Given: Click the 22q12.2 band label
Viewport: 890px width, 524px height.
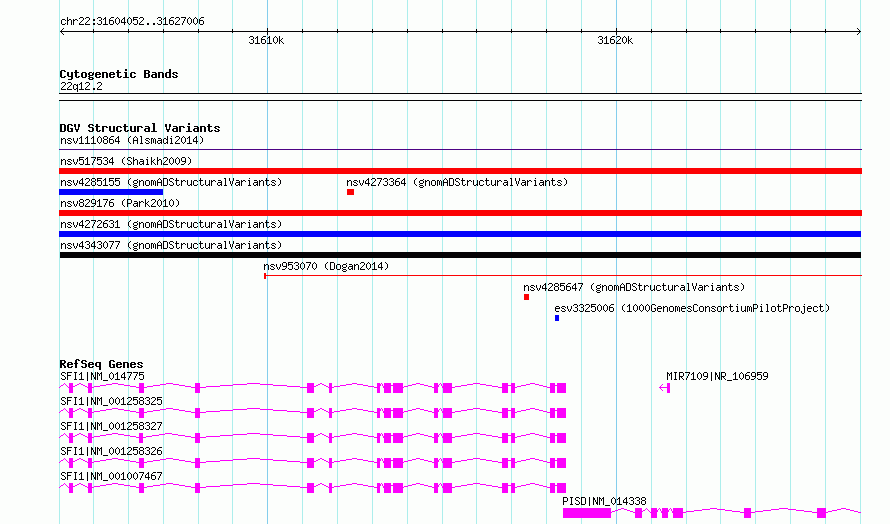Looking at the screenshot, I should pyautogui.click(x=81, y=86).
